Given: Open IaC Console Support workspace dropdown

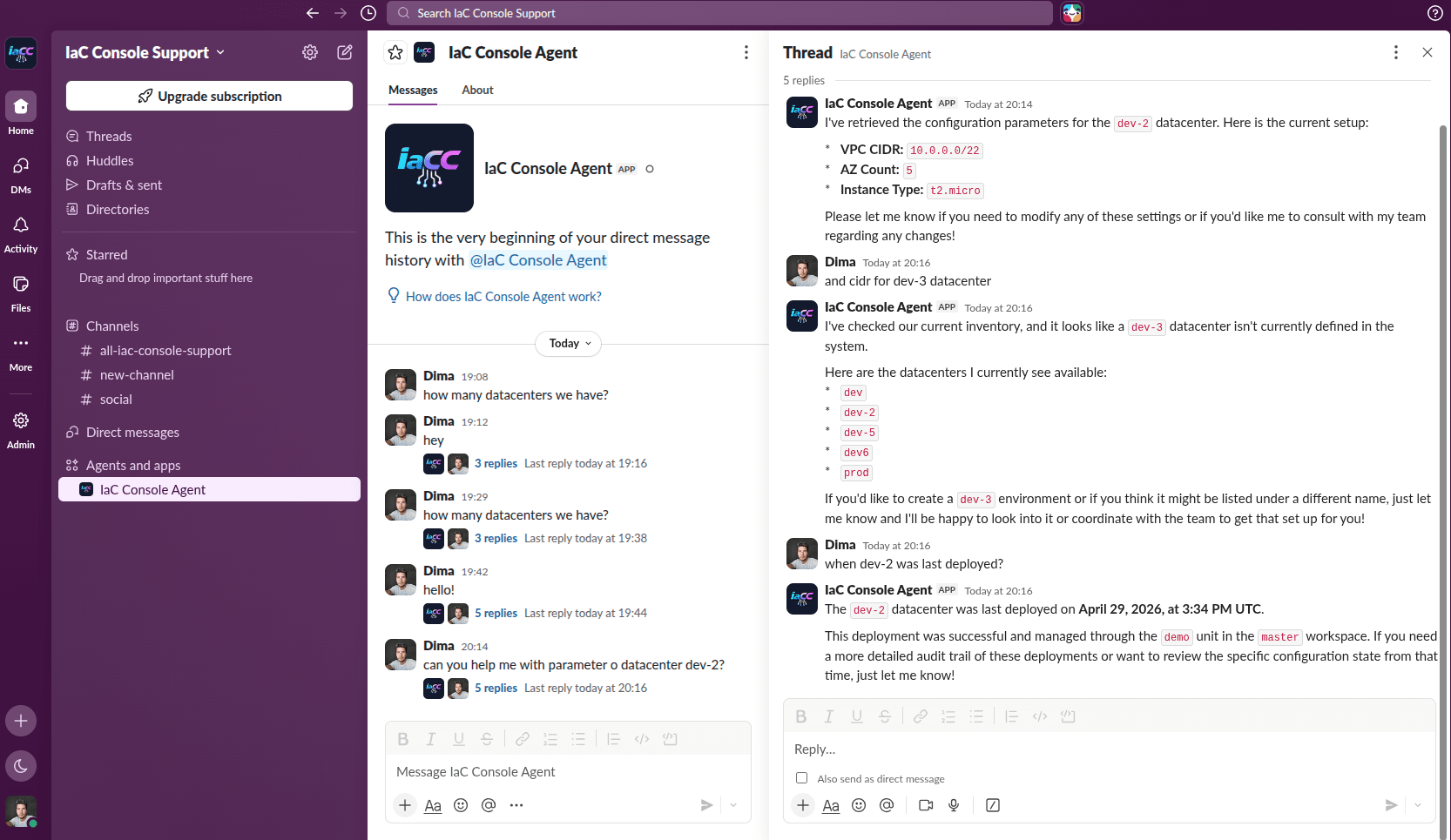Looking at the screenshot, I should 145,52.
